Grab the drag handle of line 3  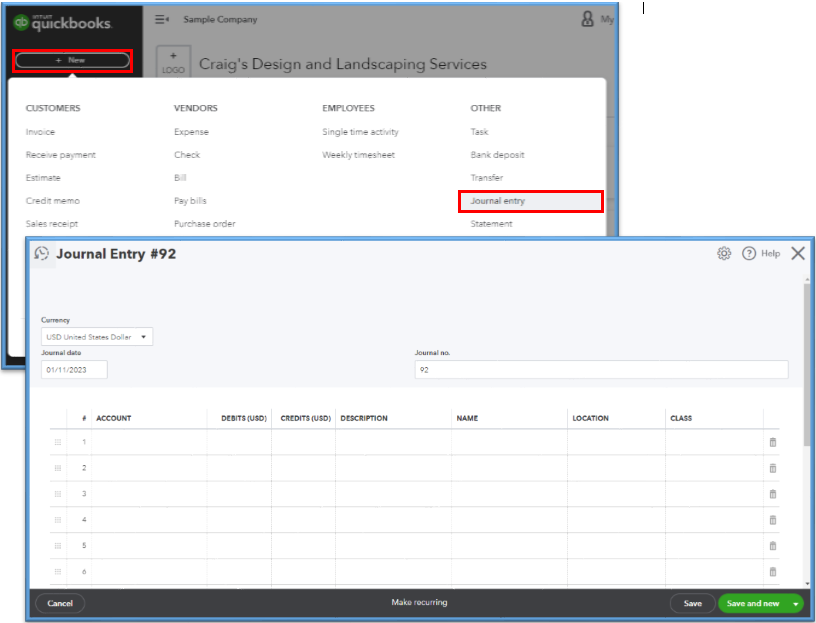pos(58,494)
